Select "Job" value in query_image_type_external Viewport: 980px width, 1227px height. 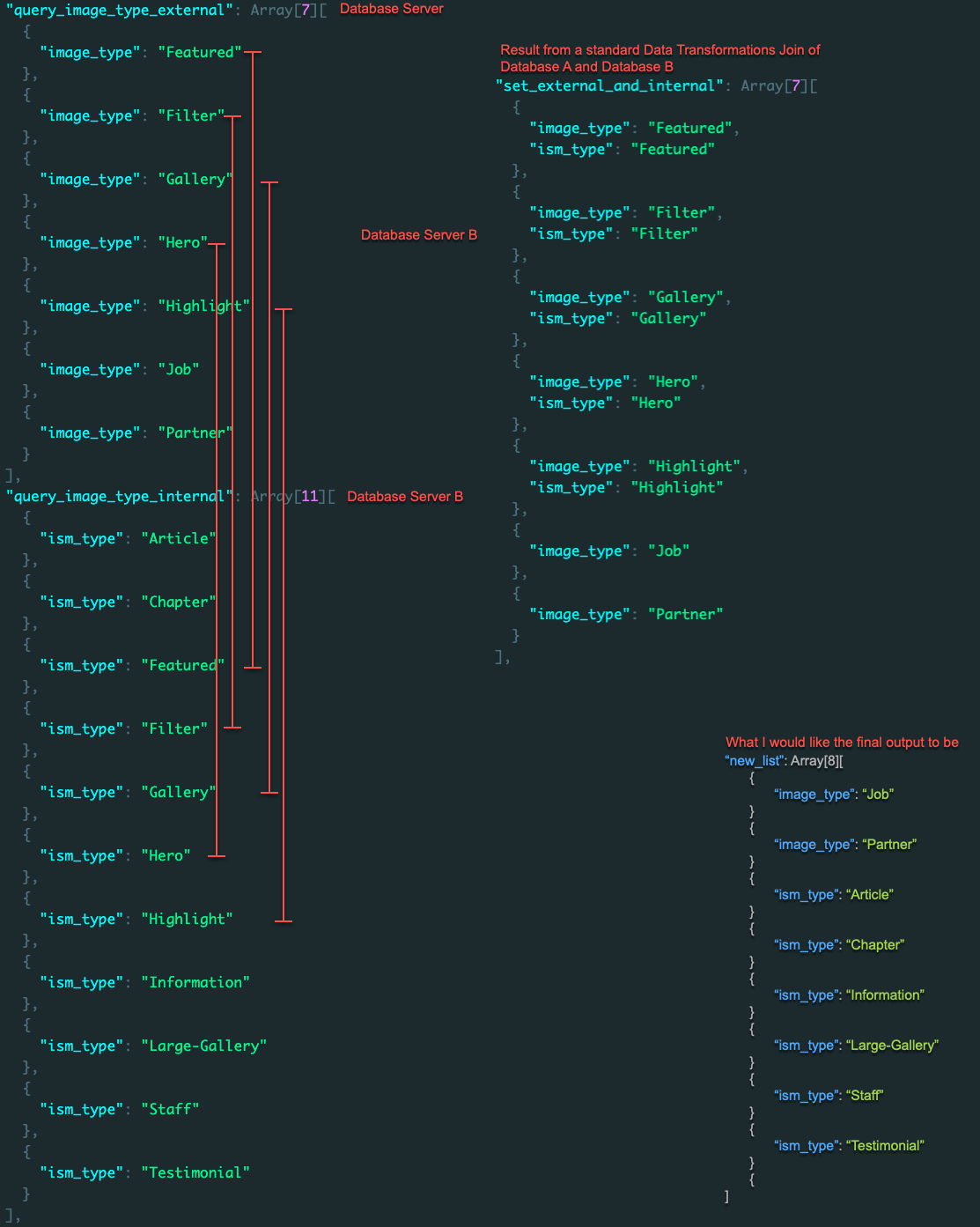(x=179, y=370)
